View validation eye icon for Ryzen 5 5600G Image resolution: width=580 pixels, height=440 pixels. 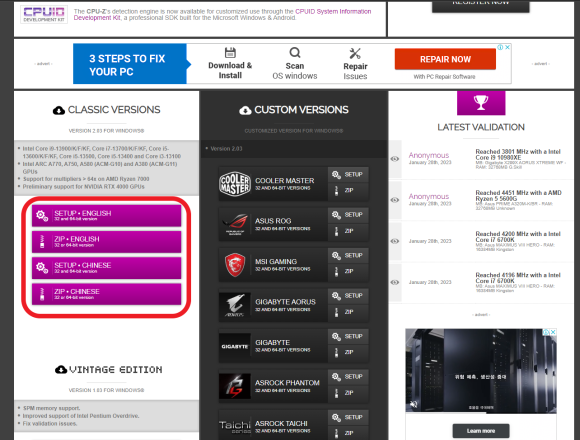click(395, 200)
